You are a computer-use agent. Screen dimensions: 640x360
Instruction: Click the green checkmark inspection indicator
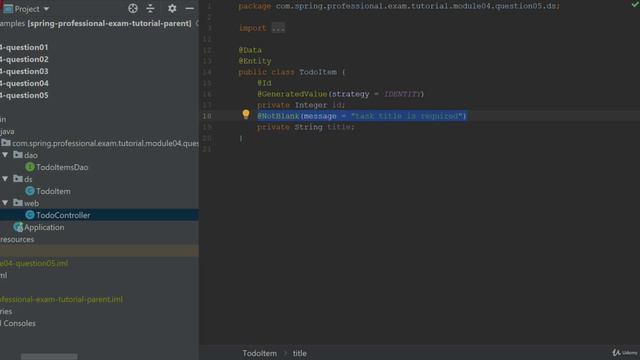click(635, 4)
